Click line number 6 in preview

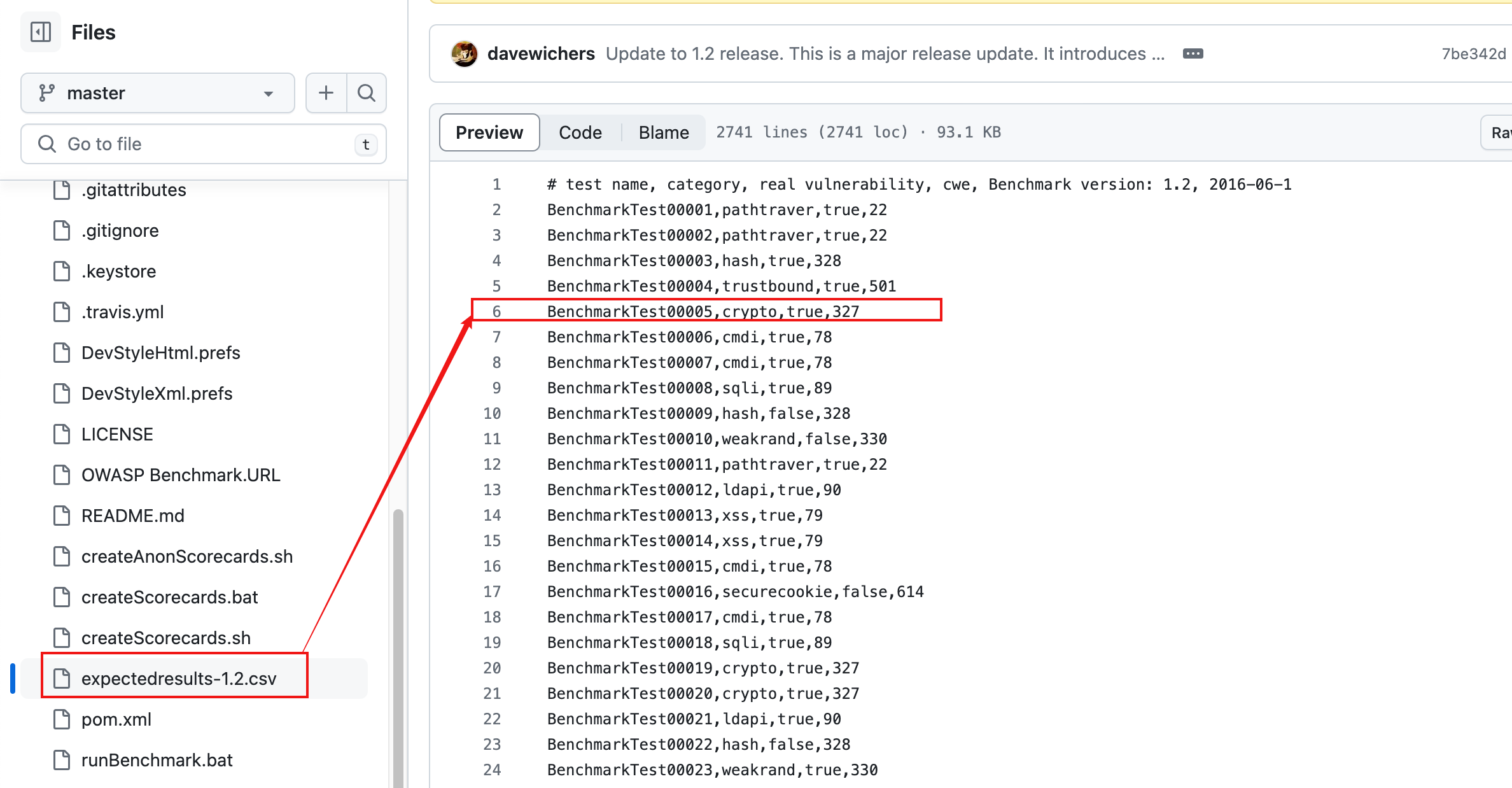pyautogui.click(x=496, y=311)
